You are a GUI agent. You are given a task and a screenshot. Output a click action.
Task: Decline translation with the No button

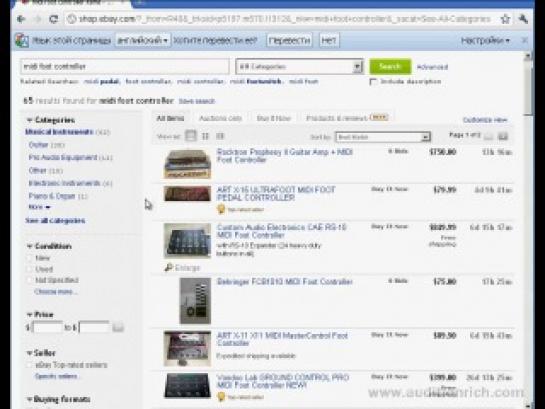pos(328,40)
